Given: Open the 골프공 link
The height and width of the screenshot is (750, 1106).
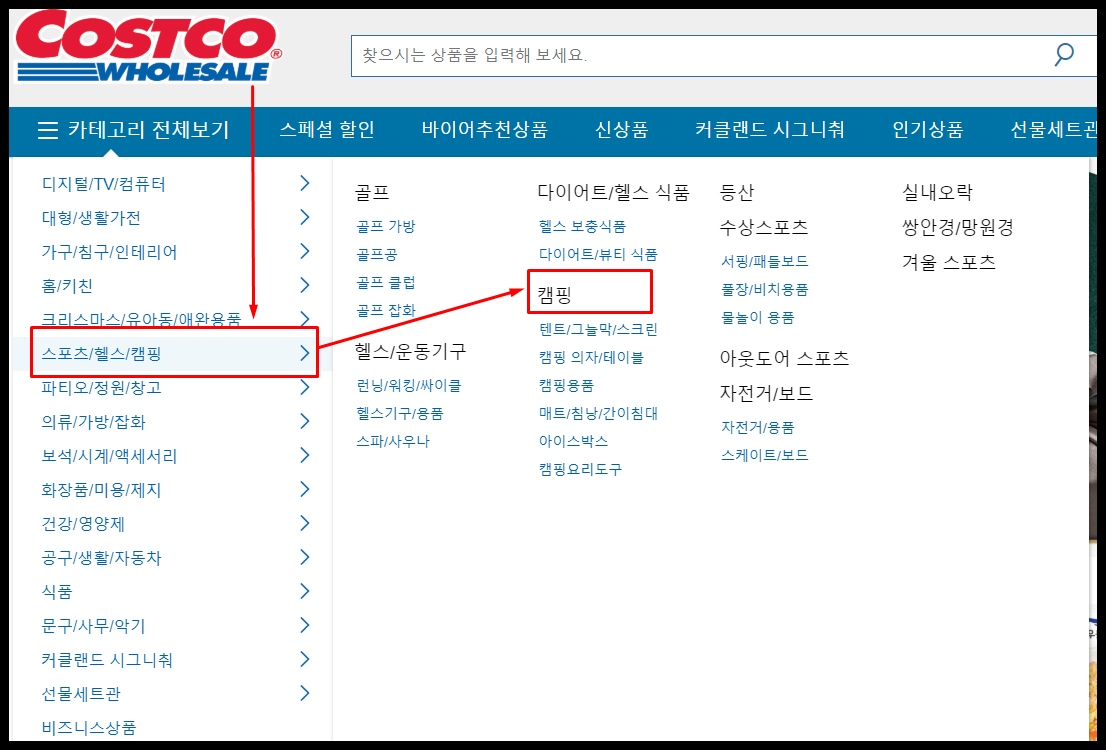Looking at the screenshot, I should click(x=377, y=254).
